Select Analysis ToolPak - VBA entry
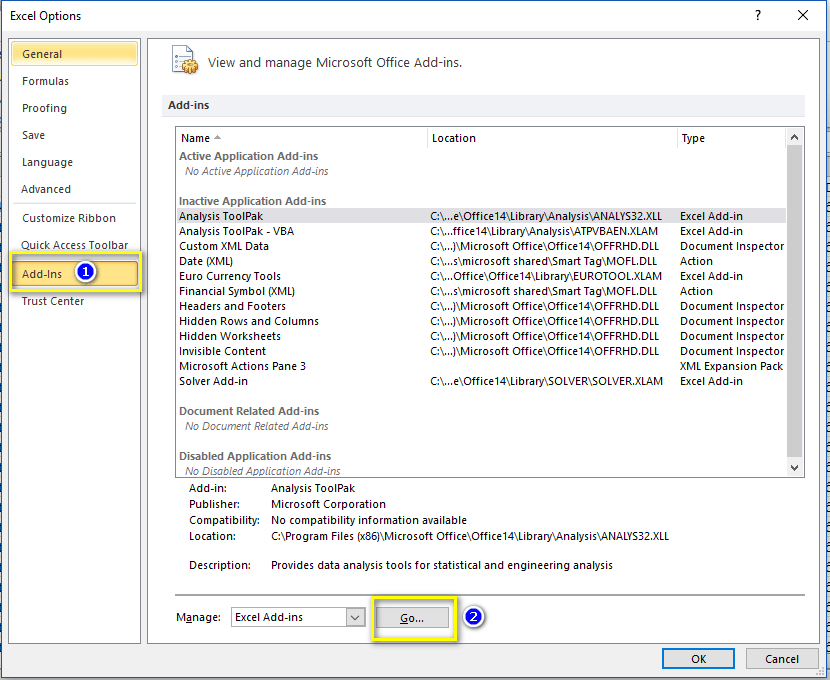830x680 pixels. pyautogui.click(x=236, y=231)
